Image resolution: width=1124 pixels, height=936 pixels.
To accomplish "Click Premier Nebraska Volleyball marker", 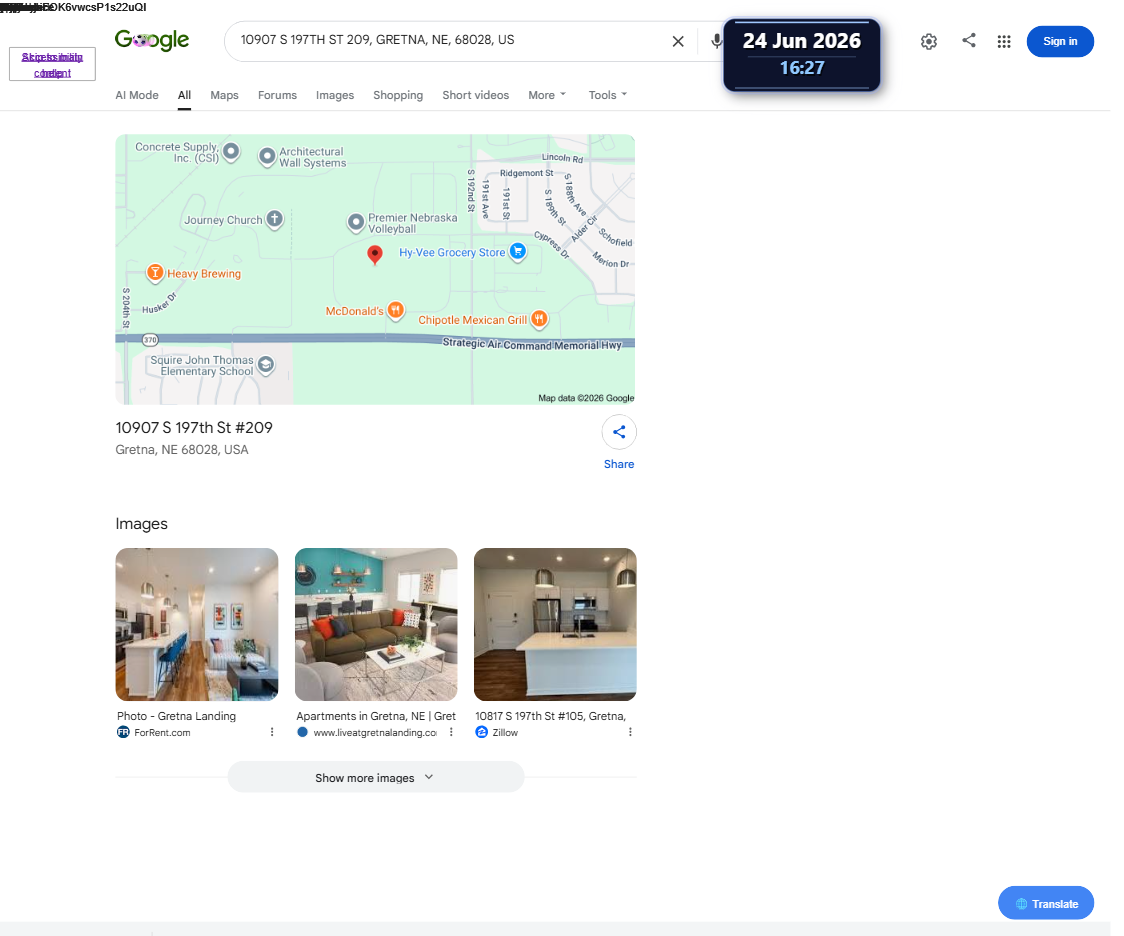I will click(x=356, y=222).
